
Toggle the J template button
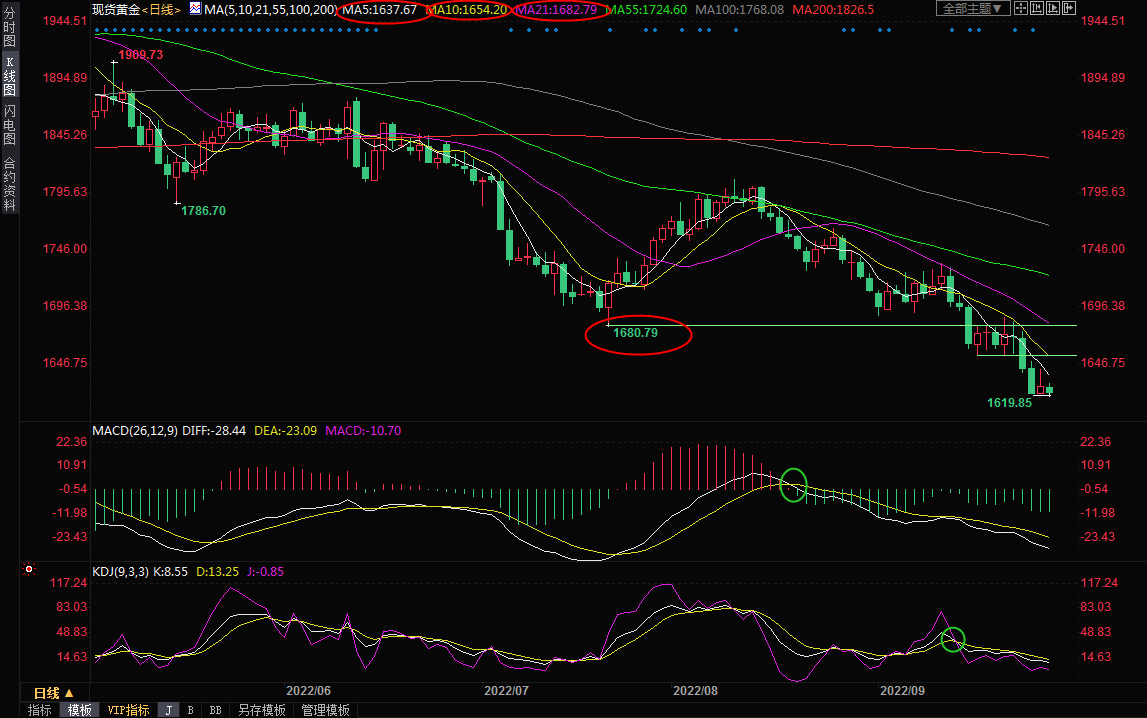pos(168,710)
